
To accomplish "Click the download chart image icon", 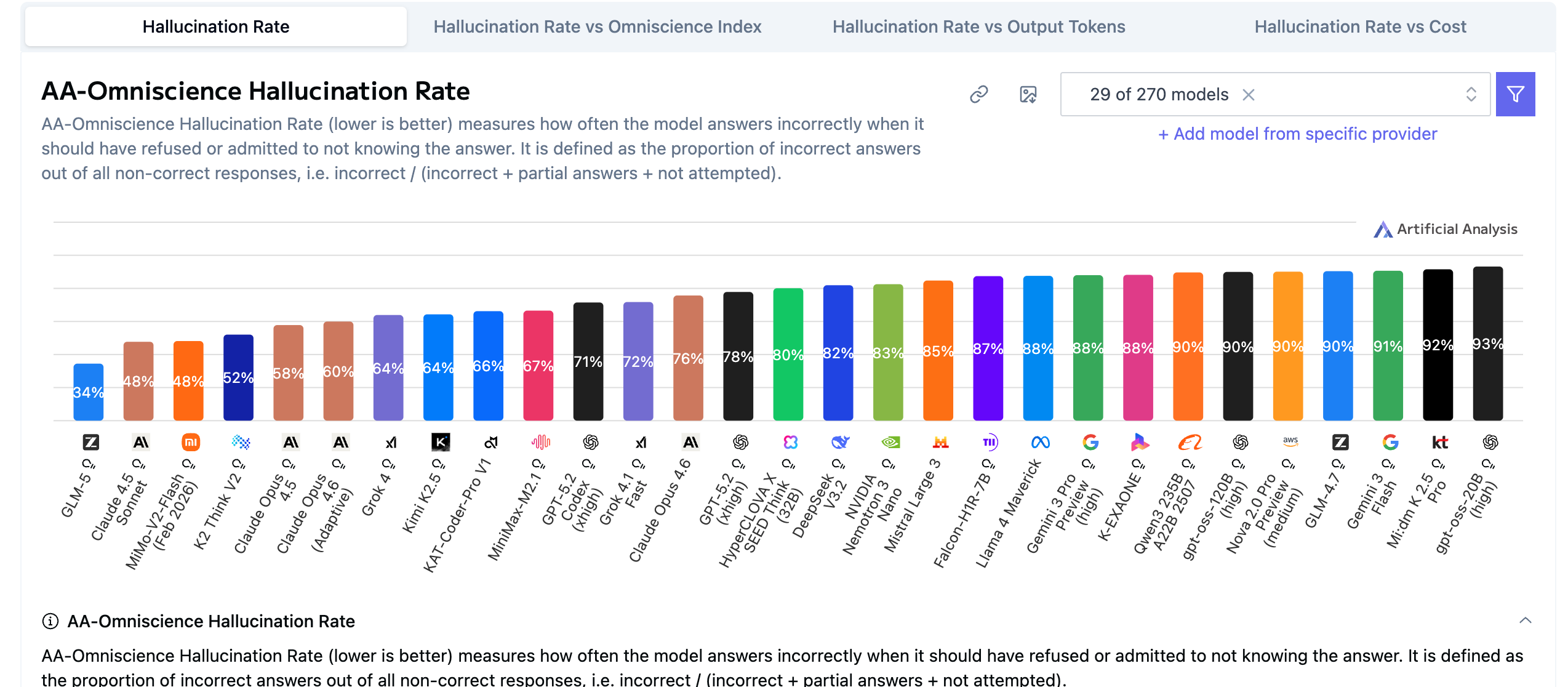I will point(1028,94).
